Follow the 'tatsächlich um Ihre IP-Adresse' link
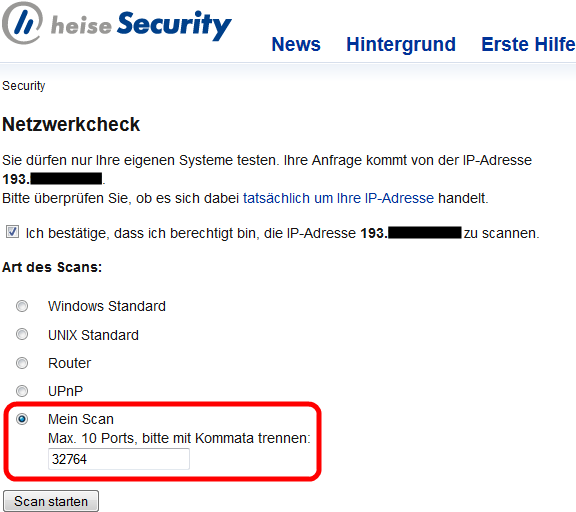 click(x=338, y=198)
